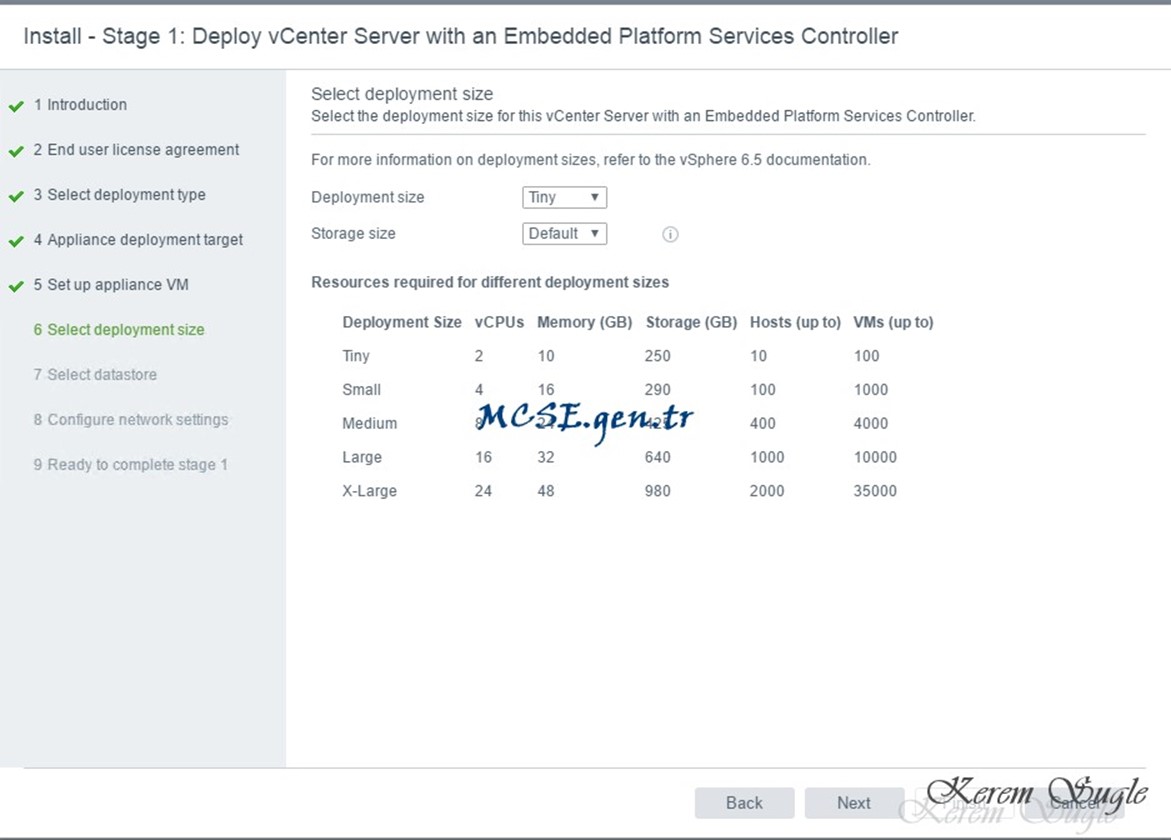Click the "VMs (up to)" column header
1171x840 pixels.
click(x=893, y=322)
